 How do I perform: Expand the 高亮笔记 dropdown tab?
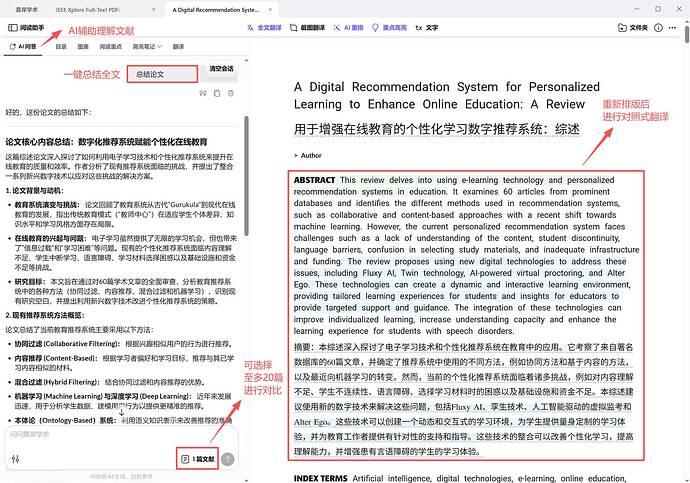147,47
